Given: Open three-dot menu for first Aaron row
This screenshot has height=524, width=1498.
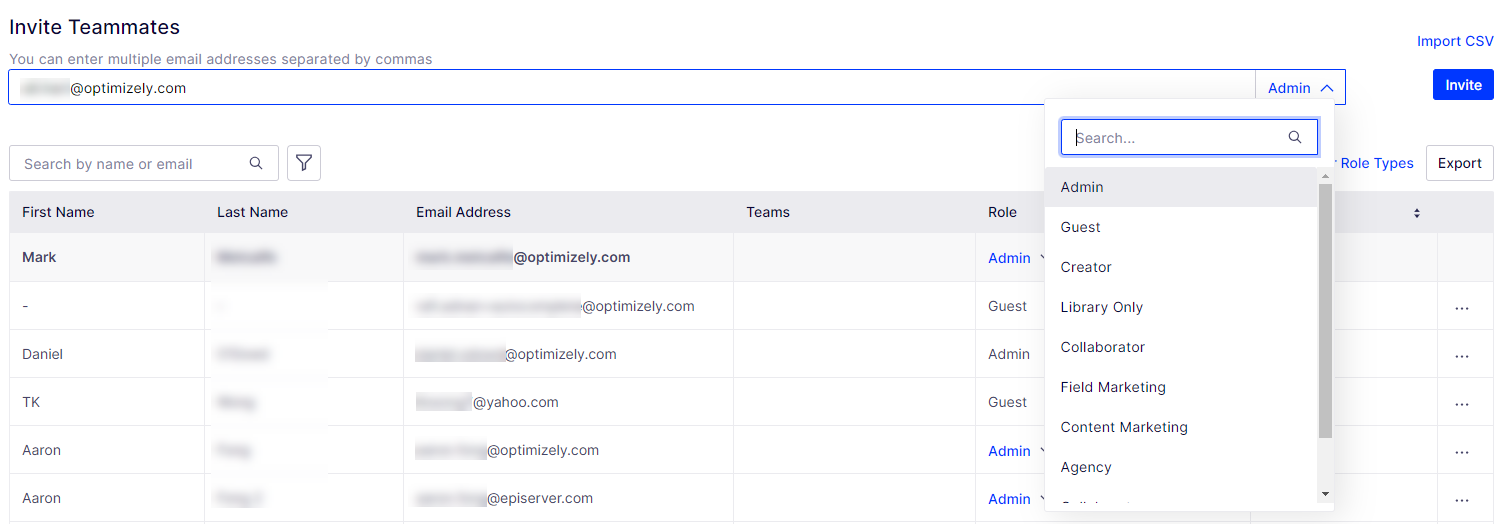Looking at the screenshot, I should coord(1462,452).
